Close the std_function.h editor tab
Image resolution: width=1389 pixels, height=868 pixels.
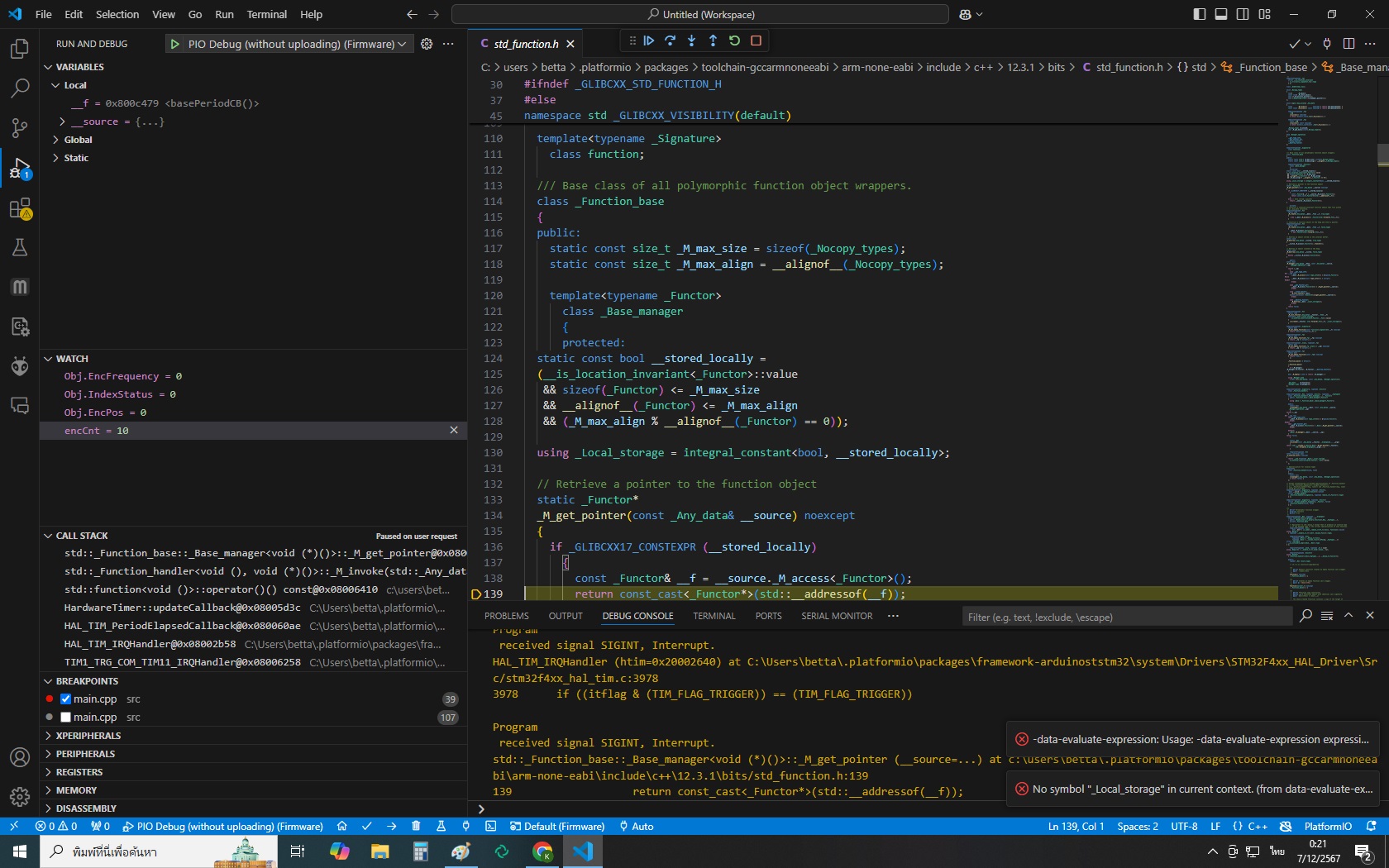570,44
